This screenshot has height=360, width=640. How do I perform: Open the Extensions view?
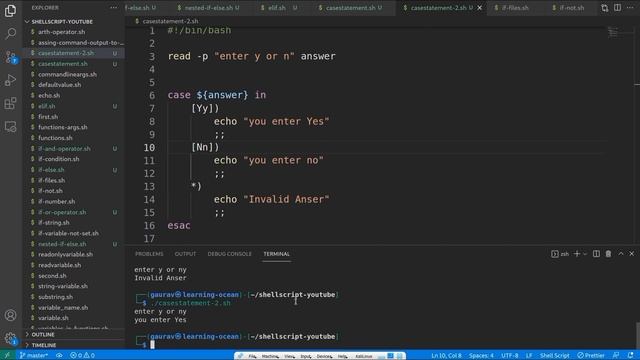pos(11,103)
